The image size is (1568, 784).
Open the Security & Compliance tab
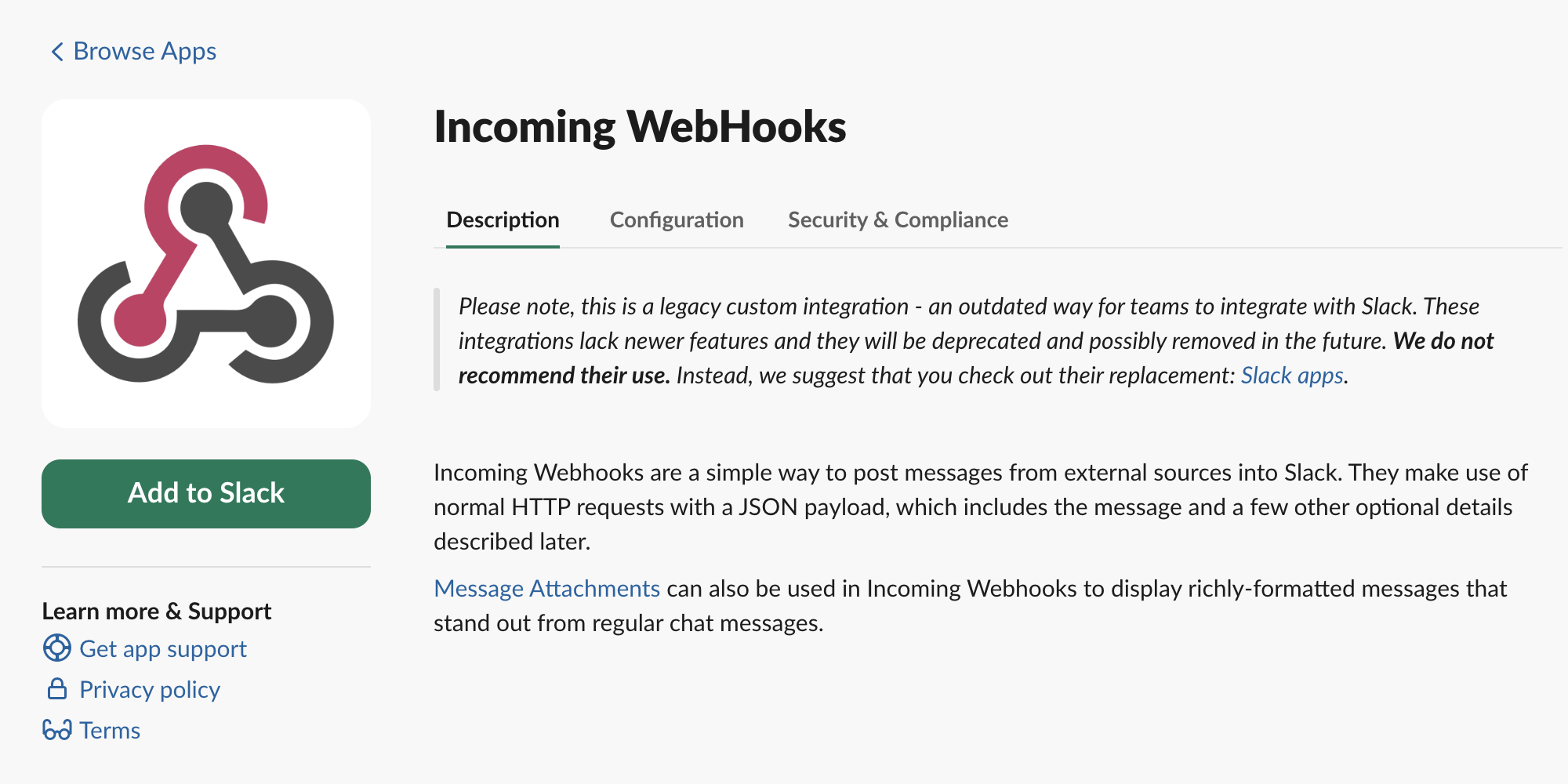tap(898, 220)
